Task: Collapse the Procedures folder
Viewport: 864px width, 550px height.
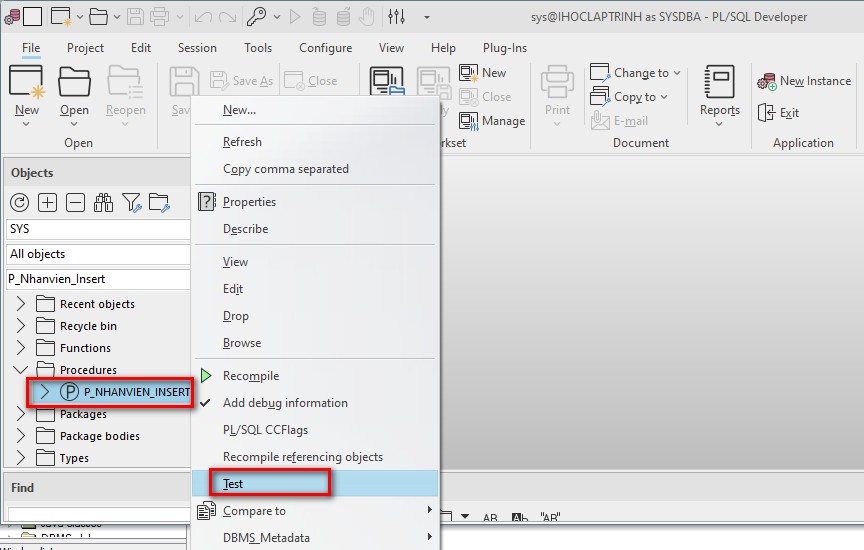Action: (21, 370)
